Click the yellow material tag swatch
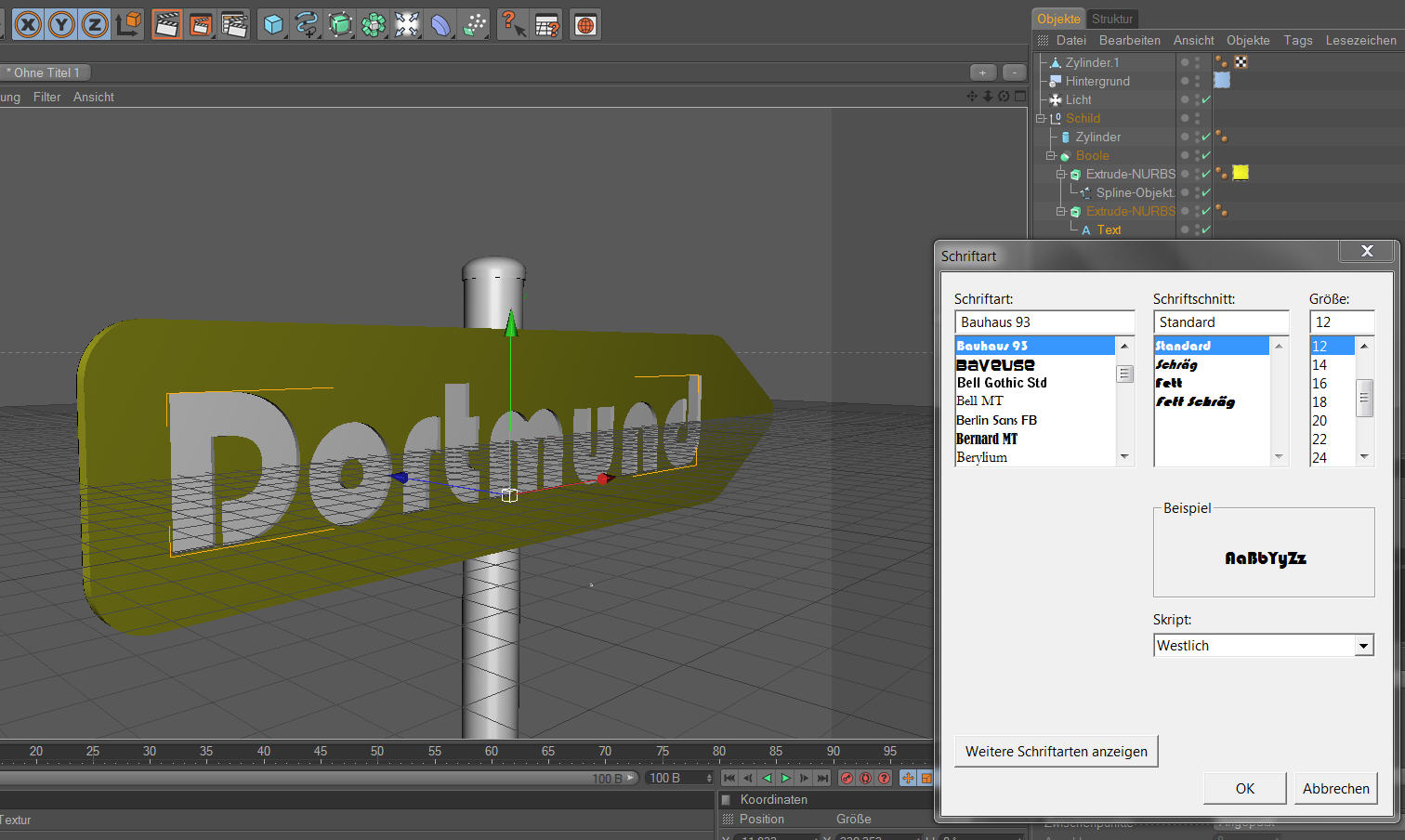Screen dimensions: 1405x840 pos(1241,173)
